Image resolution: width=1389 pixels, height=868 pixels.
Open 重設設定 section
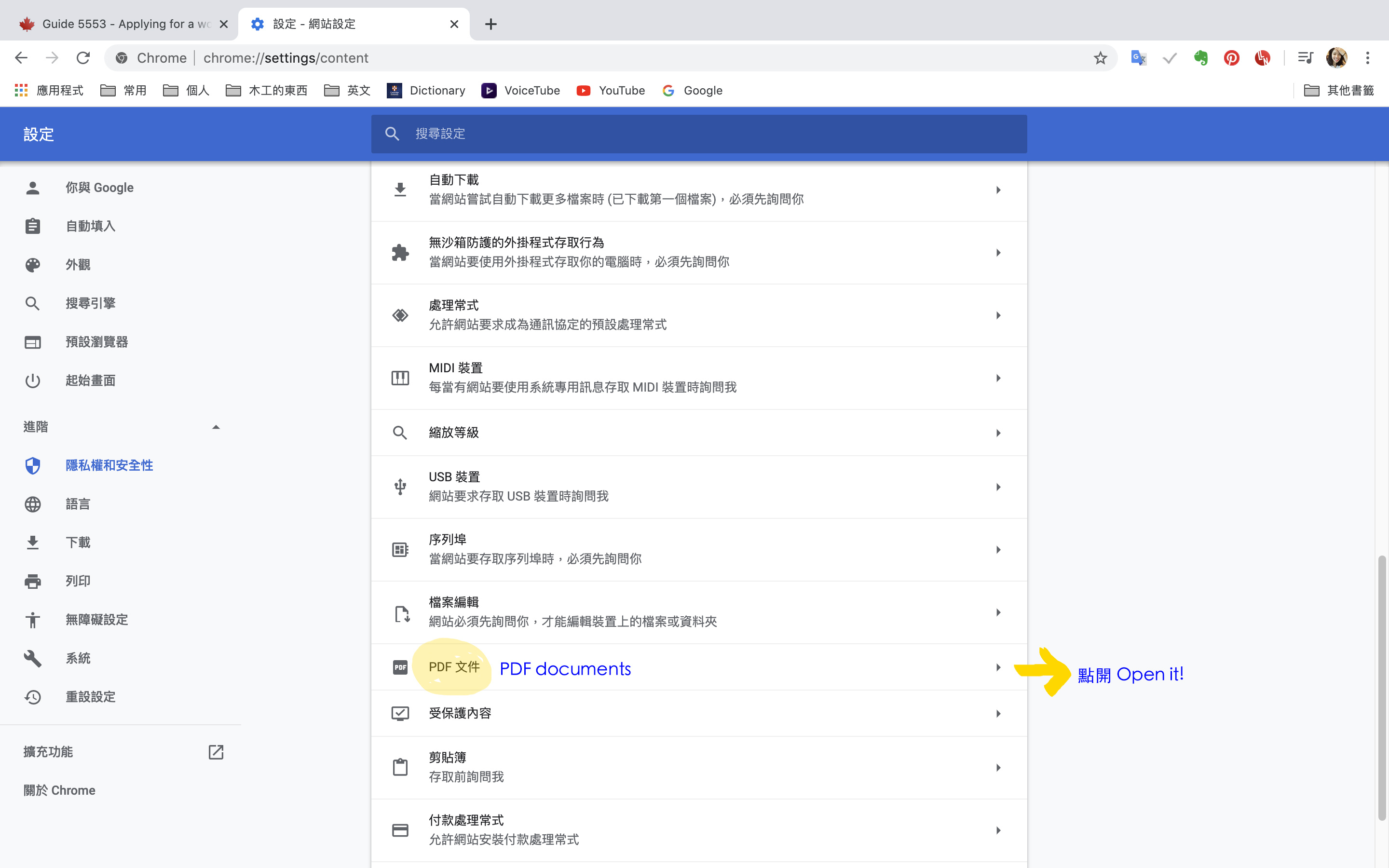point(90,697)
